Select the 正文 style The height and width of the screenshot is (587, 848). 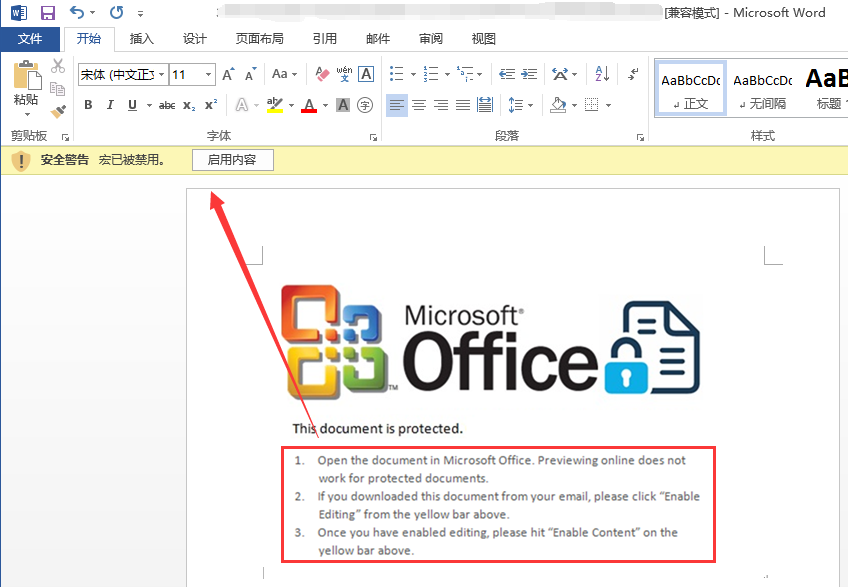coord(691,89)
